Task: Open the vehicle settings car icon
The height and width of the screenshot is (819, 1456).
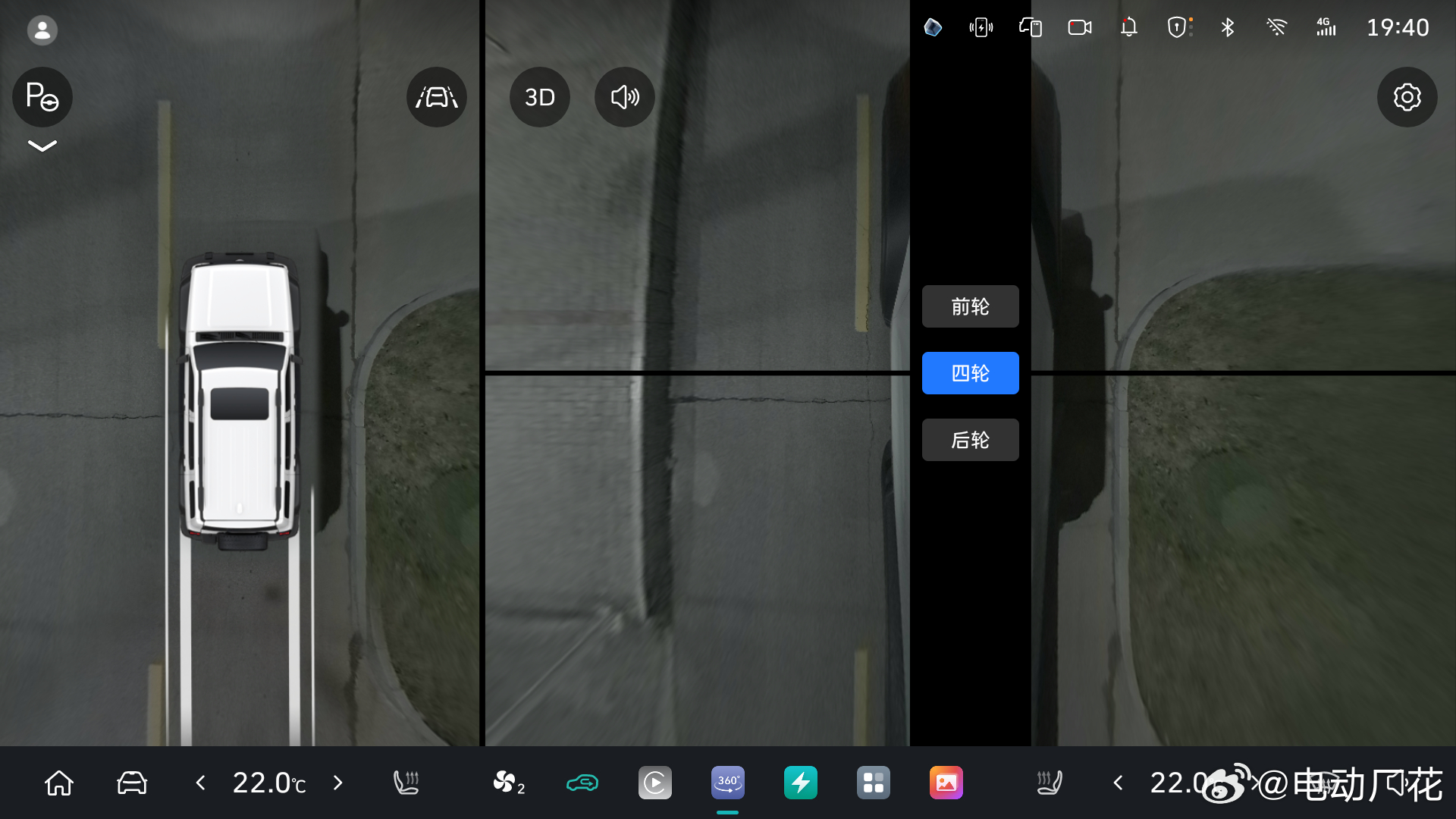Action: 132,783
